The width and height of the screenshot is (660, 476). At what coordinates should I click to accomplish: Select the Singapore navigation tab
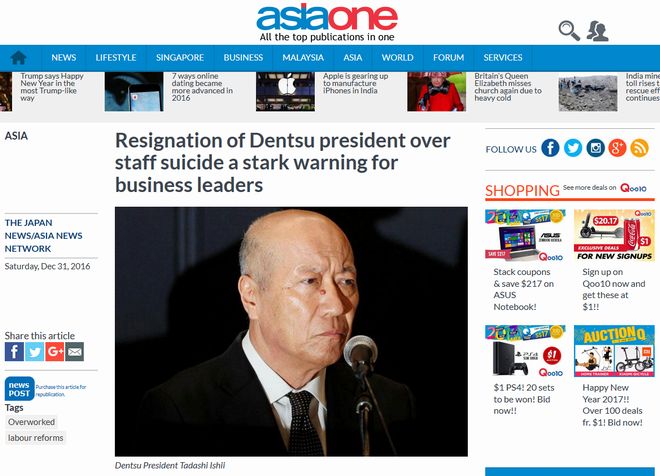(x=180, y=58)
